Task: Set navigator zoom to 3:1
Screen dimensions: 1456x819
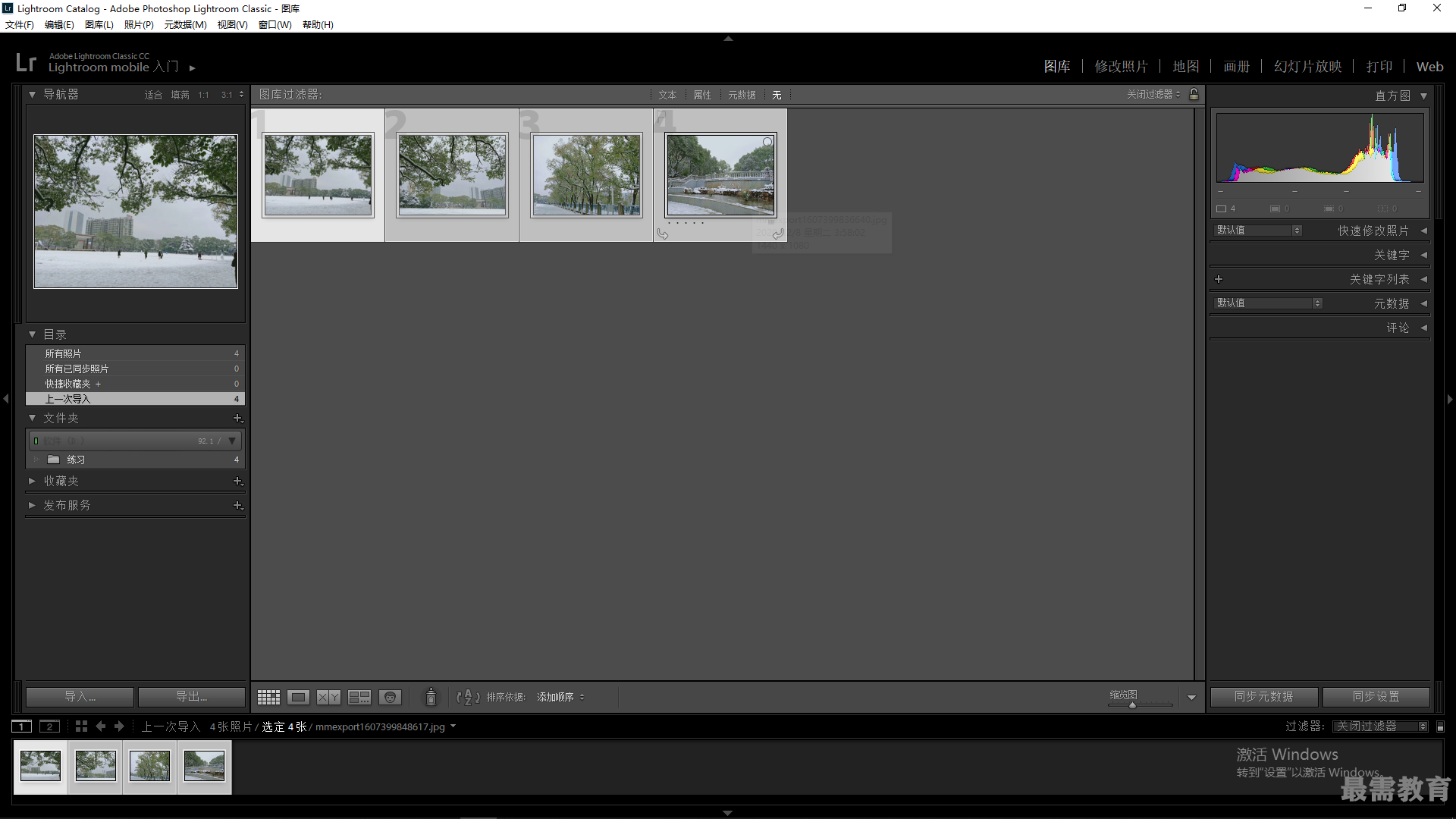Action: 227,95
